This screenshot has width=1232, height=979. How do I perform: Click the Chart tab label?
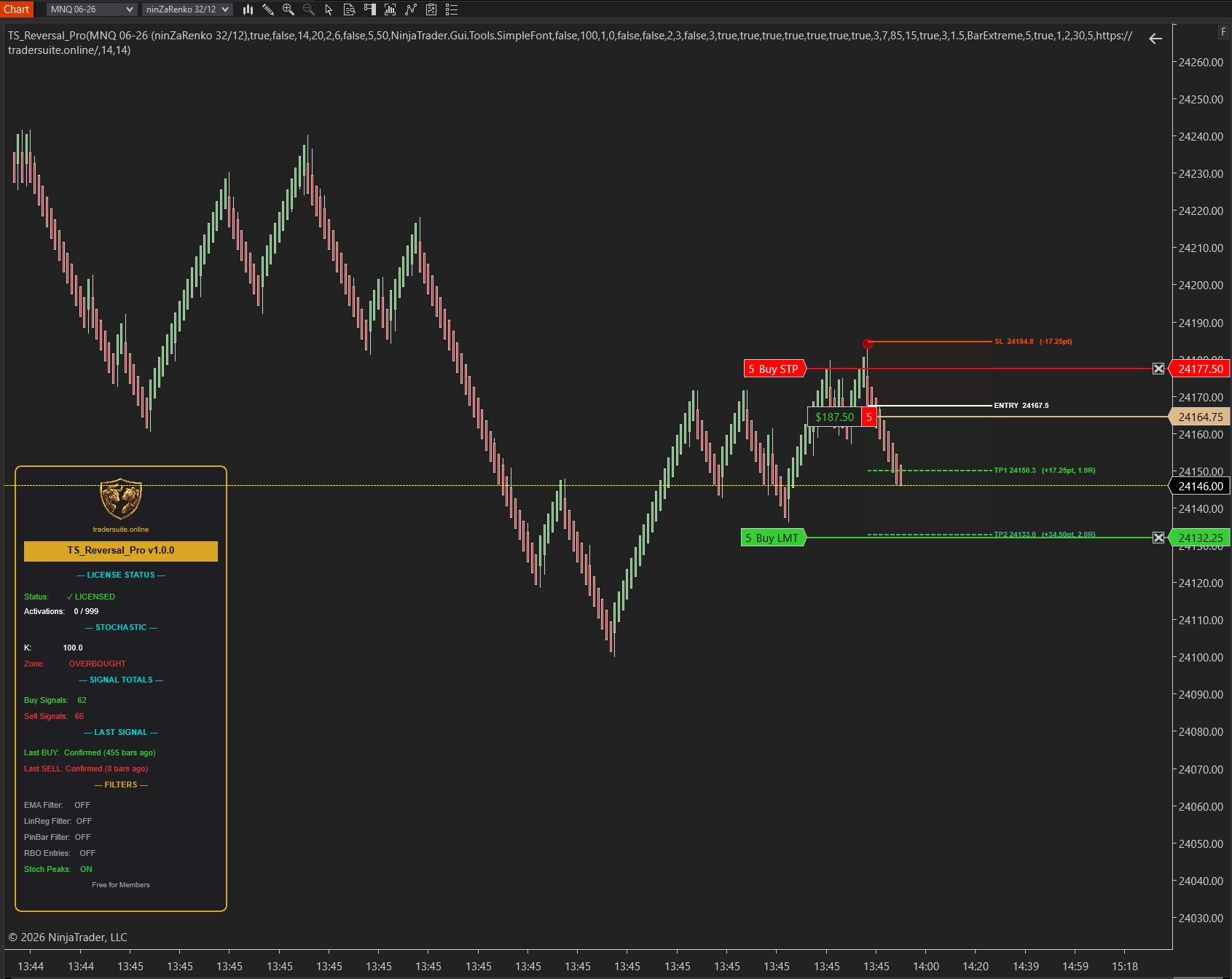(x=16, y=9)
